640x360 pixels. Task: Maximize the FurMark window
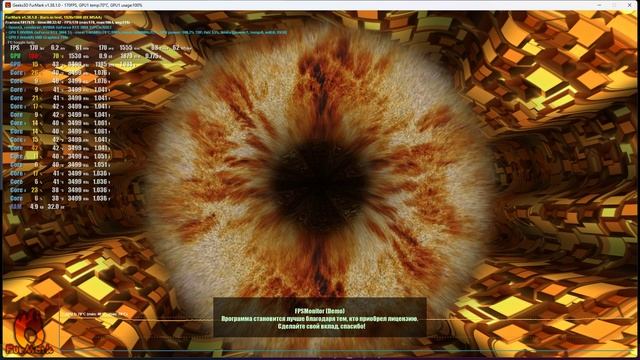(614, 5)
